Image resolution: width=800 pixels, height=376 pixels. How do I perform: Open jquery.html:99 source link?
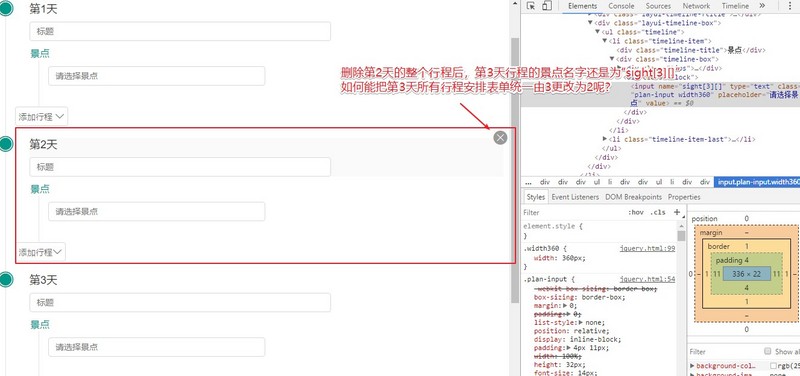(x=647, y=248)
